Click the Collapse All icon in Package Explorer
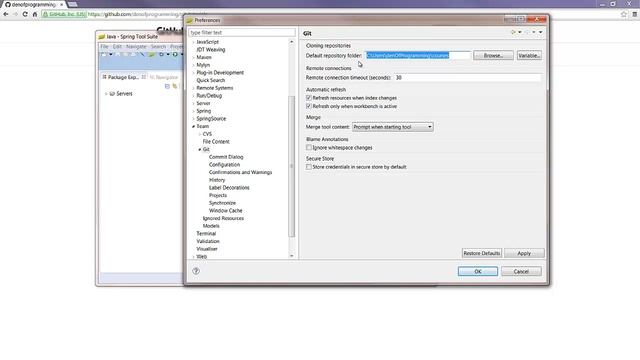Image resolution: width=640 pixels, height=360 pixels. (167, 86)
